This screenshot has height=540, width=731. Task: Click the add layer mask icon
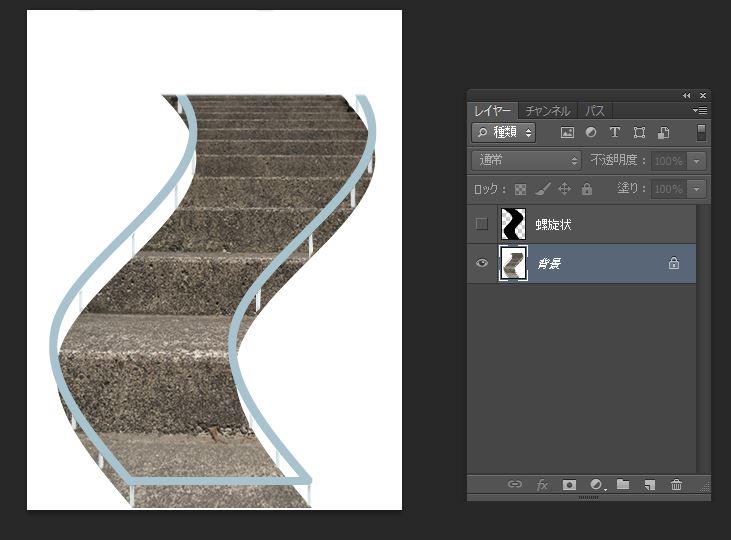(x=569, y=485)
